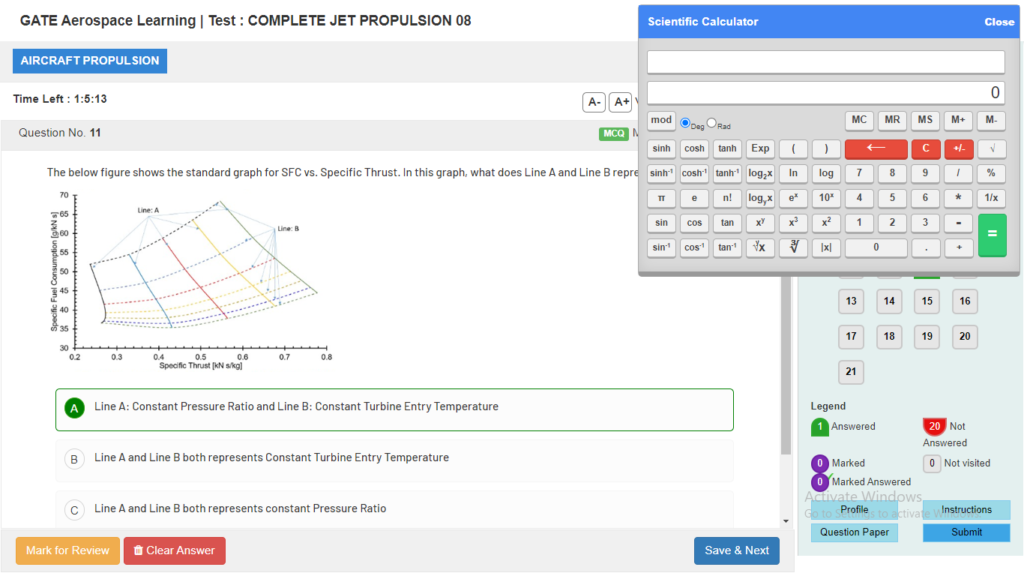1024x576 pixels.
Task: Select the Rad angle mode
Action: pyautogui.click(x=712, y=123)
